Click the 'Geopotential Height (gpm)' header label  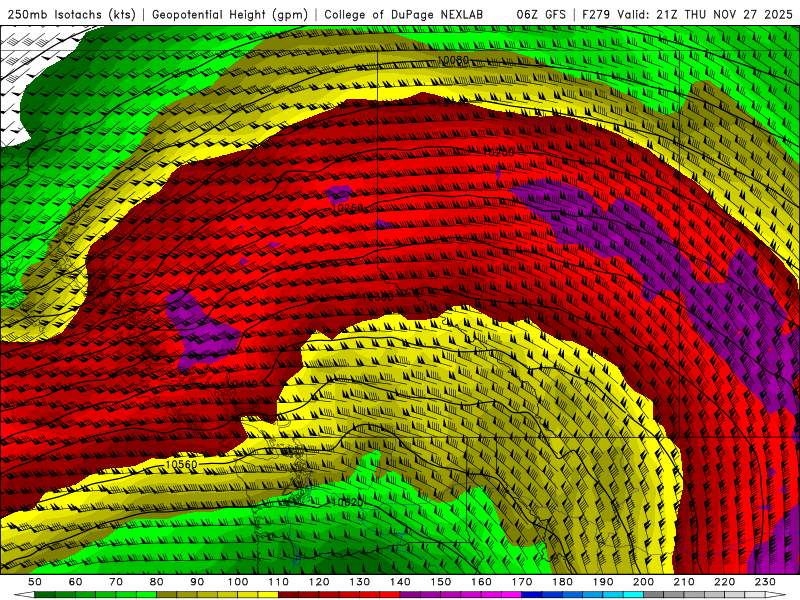pos(230,15)
